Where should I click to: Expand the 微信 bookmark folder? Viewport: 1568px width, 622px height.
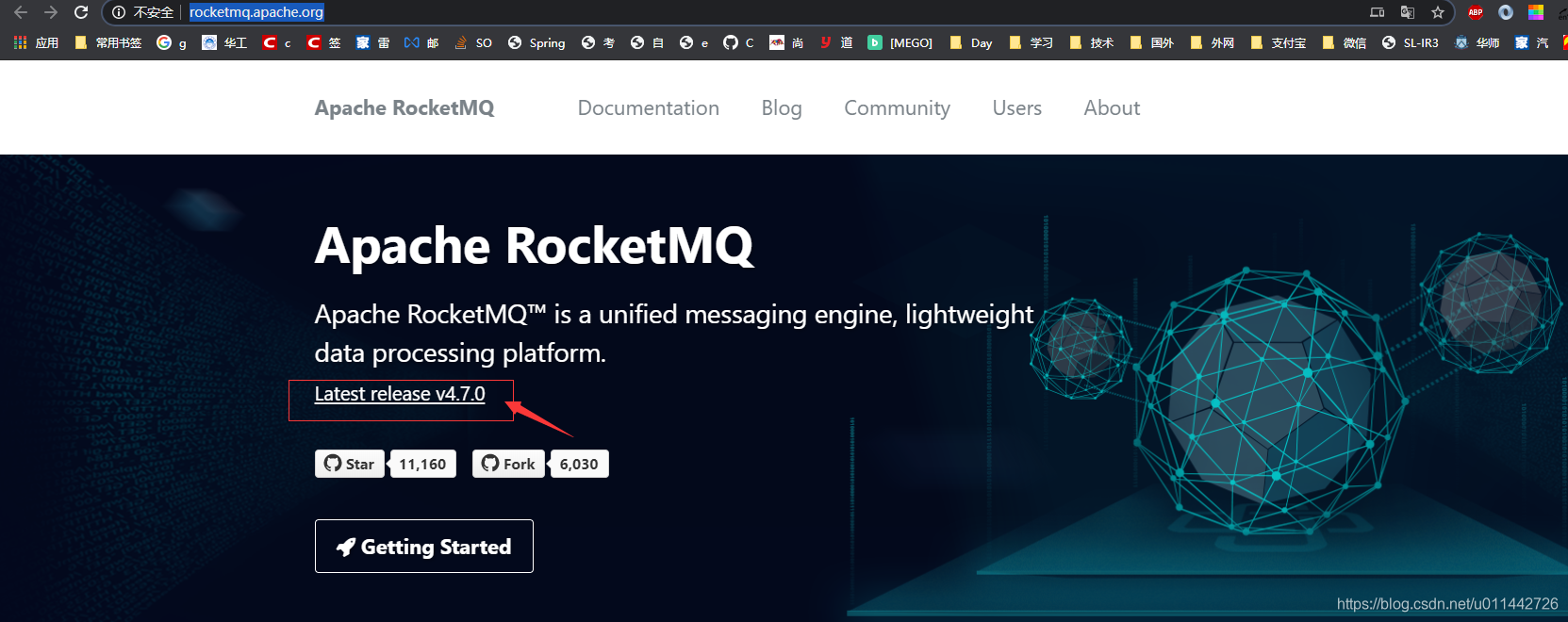(1344, 42)
